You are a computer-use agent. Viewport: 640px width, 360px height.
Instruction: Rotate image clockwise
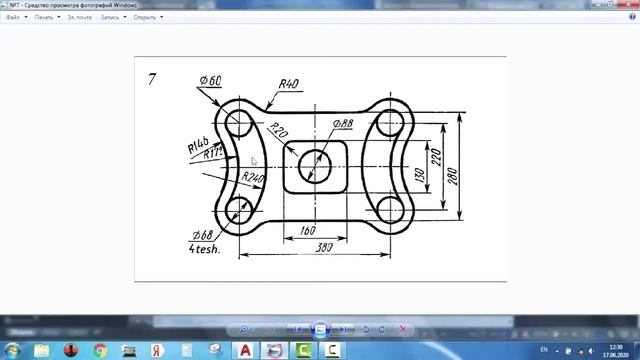click(381, 329)
